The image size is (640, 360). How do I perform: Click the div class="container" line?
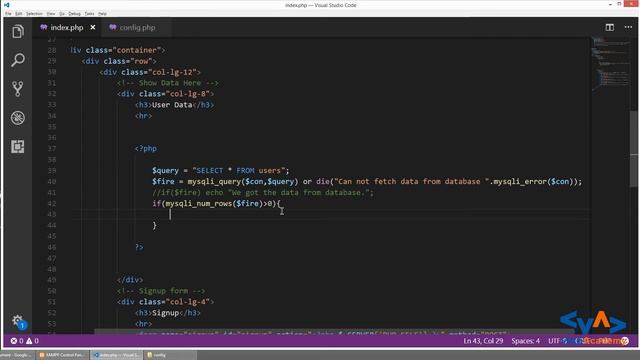tap(118, 50)
